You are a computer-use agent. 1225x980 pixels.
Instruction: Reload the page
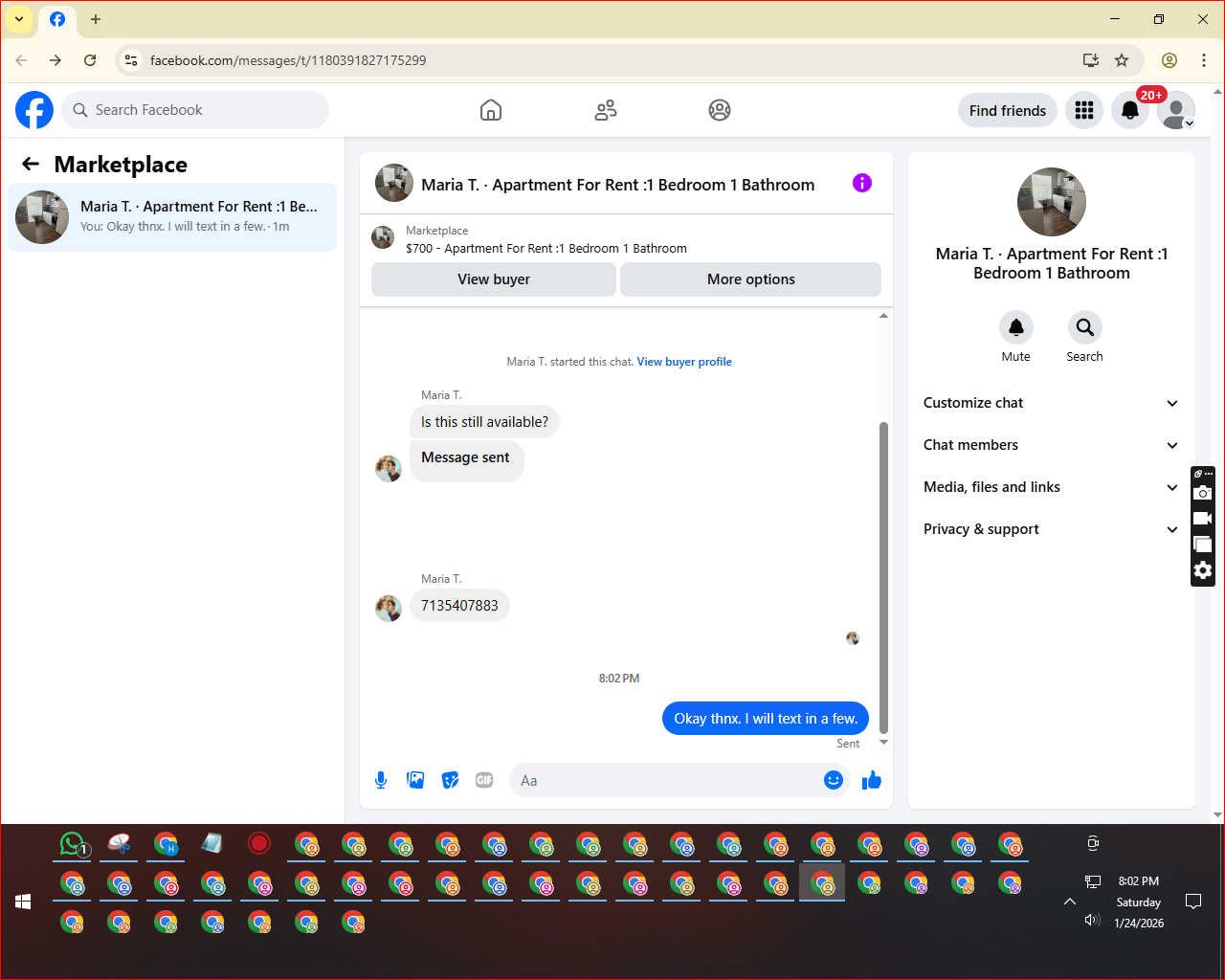(90, 60)
